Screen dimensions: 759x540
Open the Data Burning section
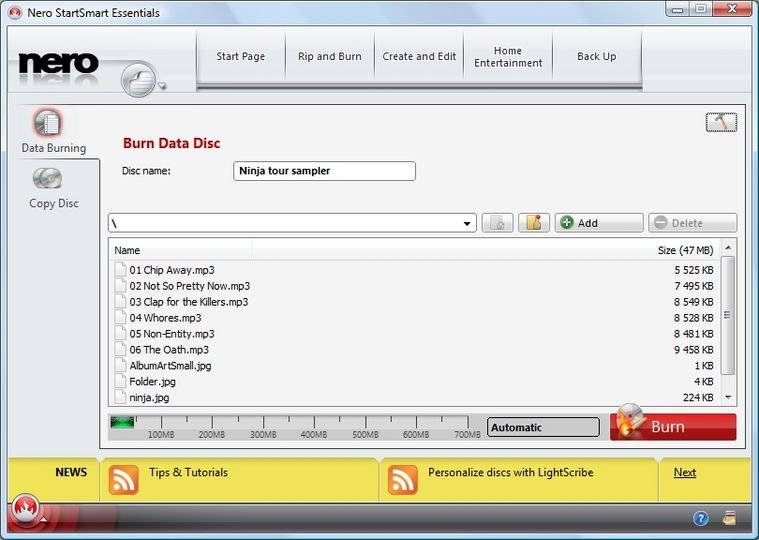click(52, 131)
